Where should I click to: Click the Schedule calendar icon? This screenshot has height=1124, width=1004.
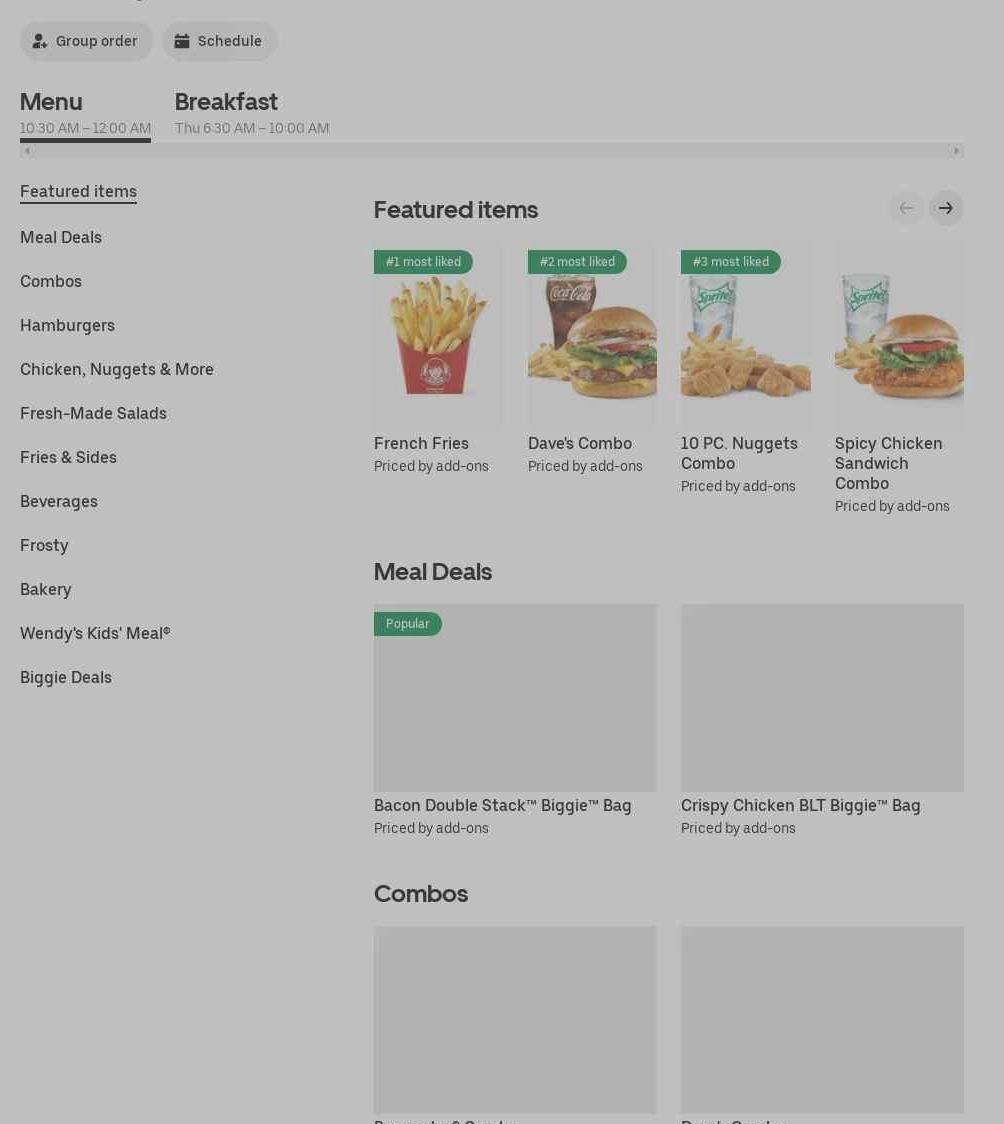pos(182,42)
